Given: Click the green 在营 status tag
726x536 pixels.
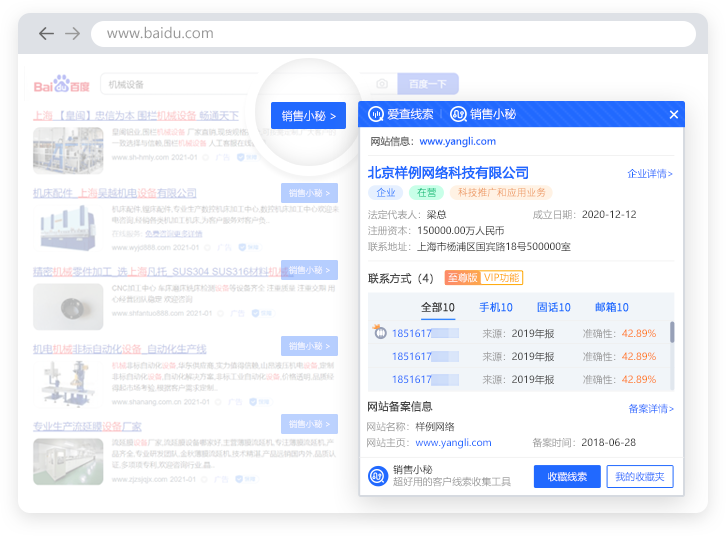Looking at the screenshot, I should (426, 193).
